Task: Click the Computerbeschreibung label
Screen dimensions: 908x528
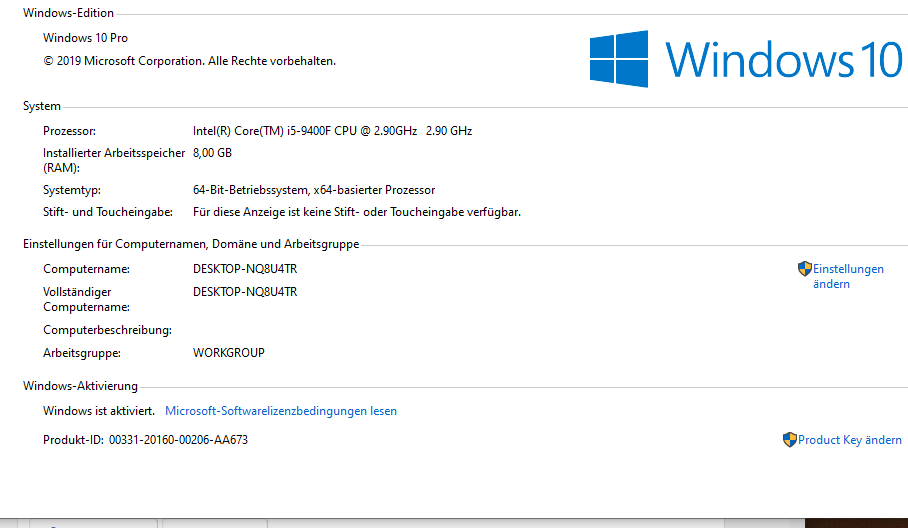Action: [x=107, y=330]
